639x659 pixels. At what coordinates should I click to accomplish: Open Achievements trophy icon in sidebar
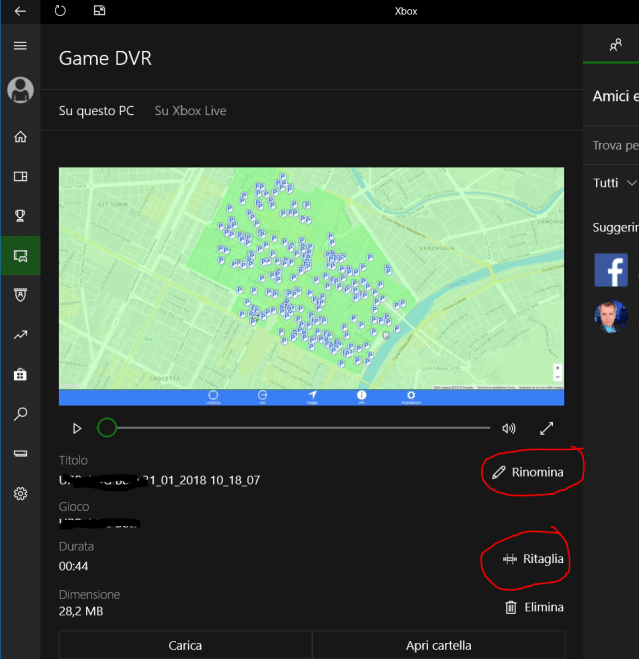(x=20, y=215)
